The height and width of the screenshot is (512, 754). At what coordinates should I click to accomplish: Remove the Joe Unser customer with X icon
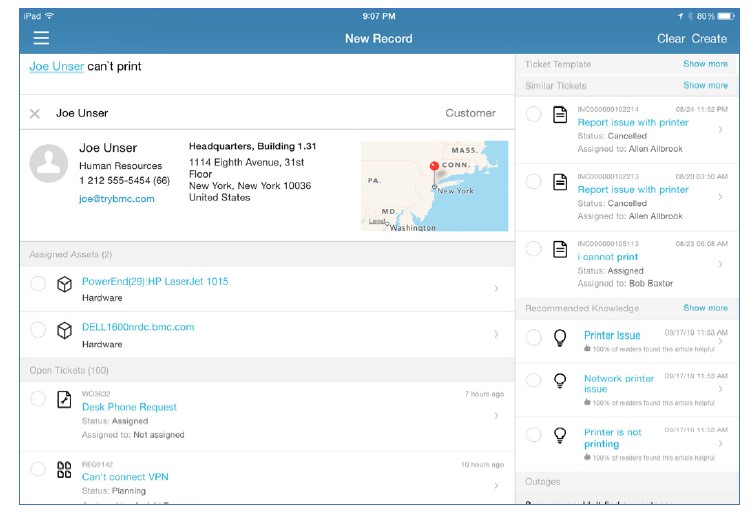[35, 114]
